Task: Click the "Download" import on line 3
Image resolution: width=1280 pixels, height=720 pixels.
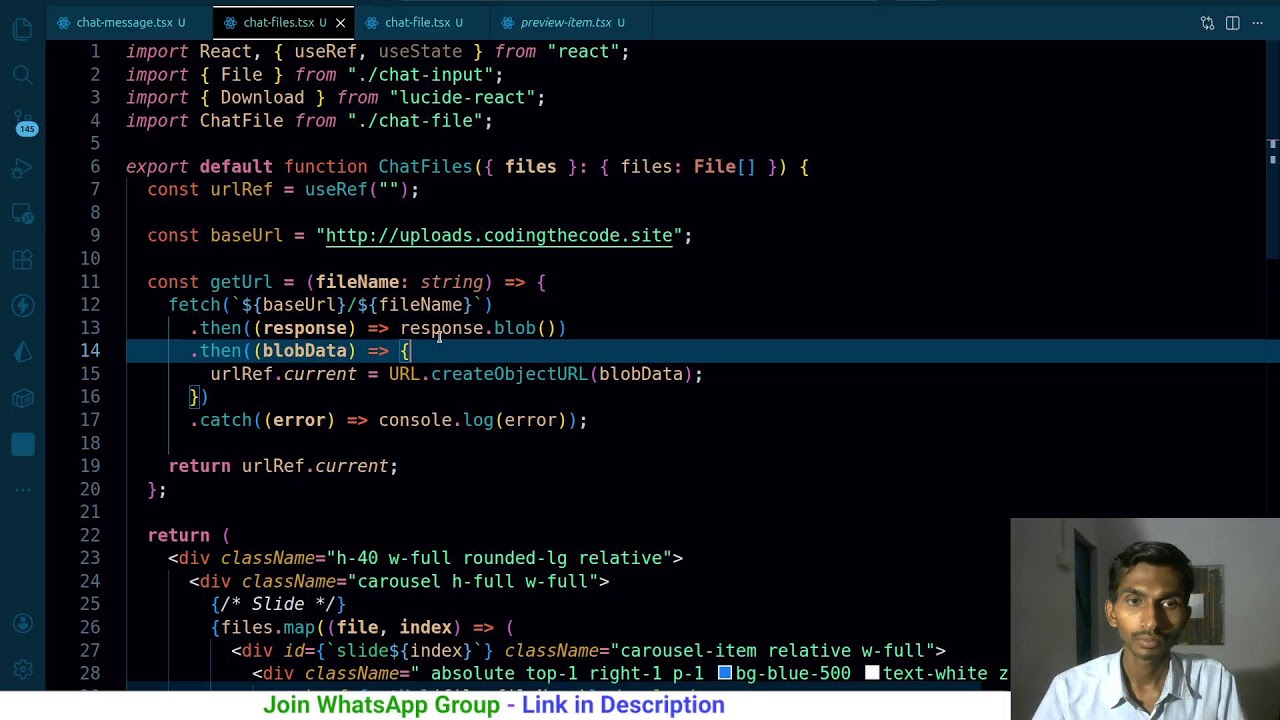Action: pyautogui.click(x=262, y=98)
